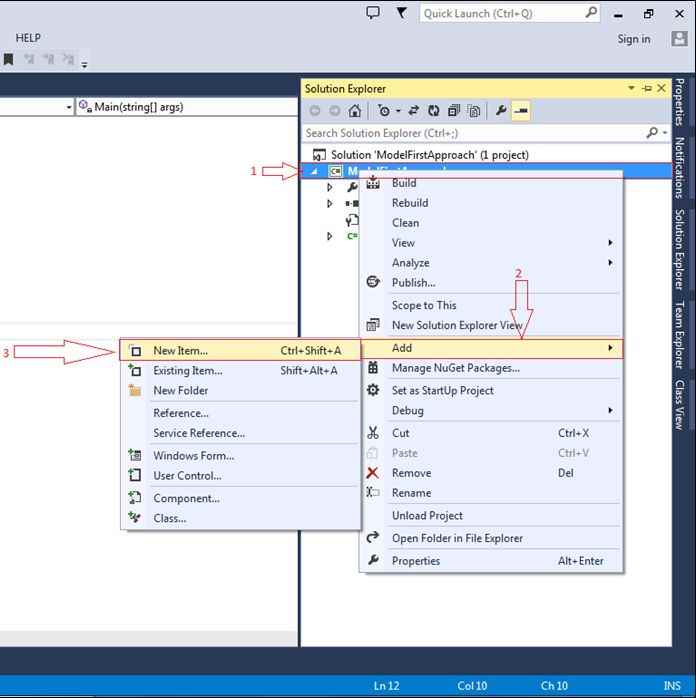
Task: Toggle the Preview Selected Items button
Action: coord(521,110)
